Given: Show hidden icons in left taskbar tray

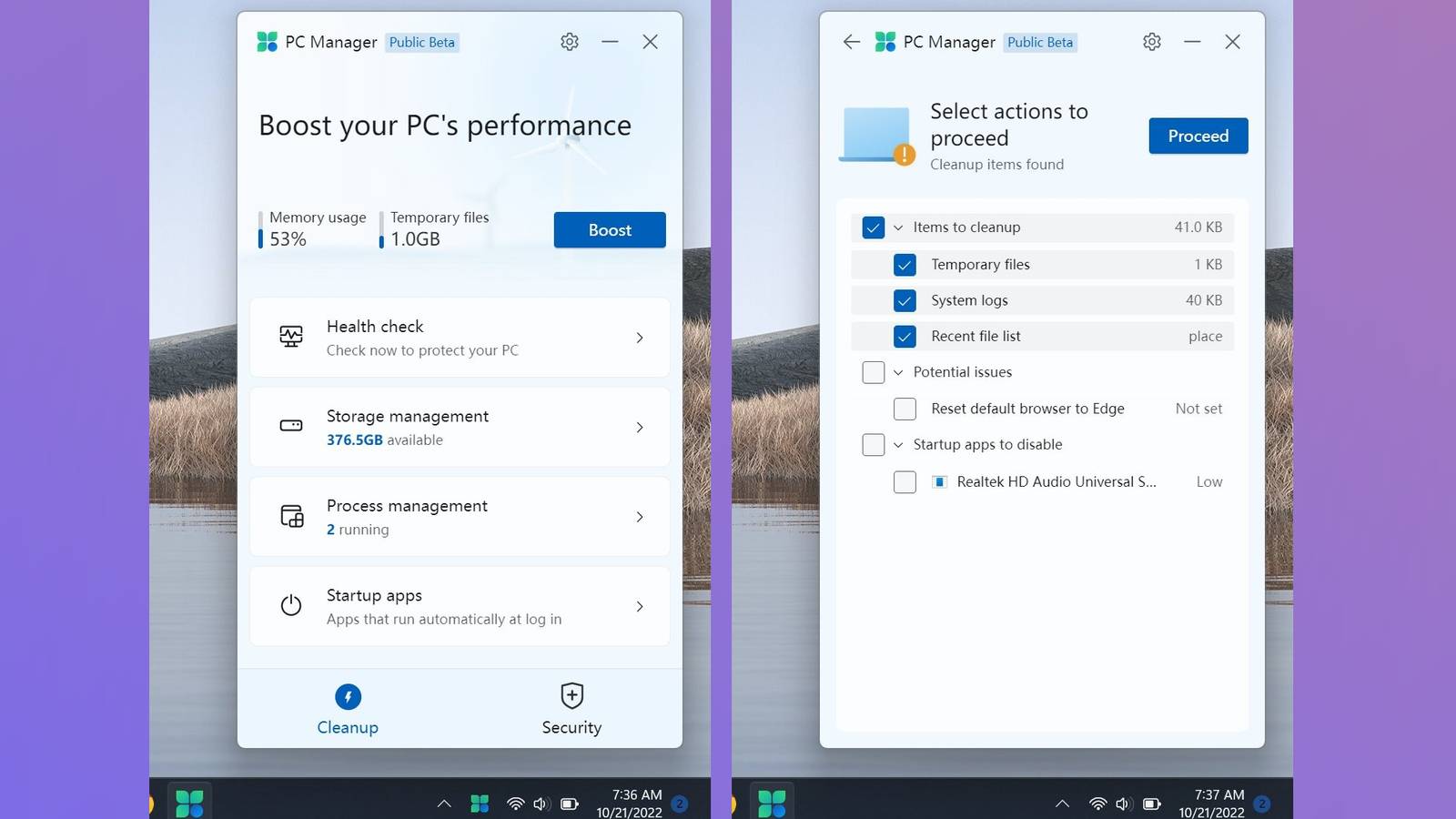Looking at the screenshot, I should click(x=444, y=804).
